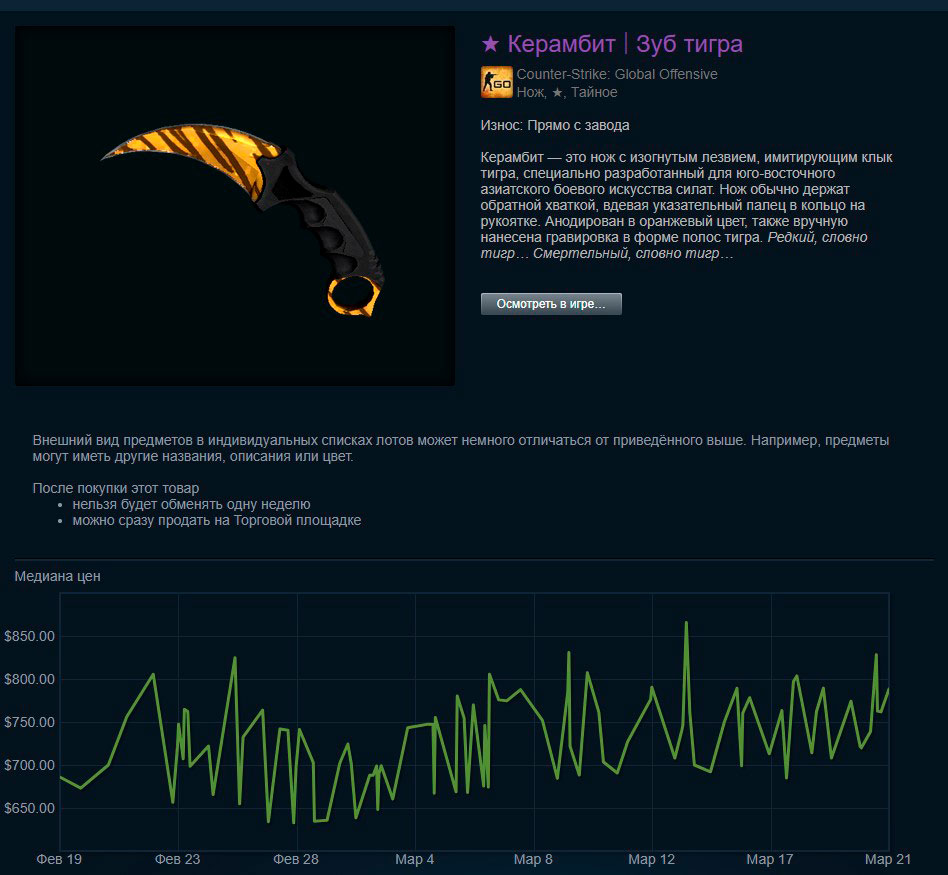Click the нельзя будет обменять одну неделю bullet
The height and width of the screenshot is (875, 948).
[191, 504]
